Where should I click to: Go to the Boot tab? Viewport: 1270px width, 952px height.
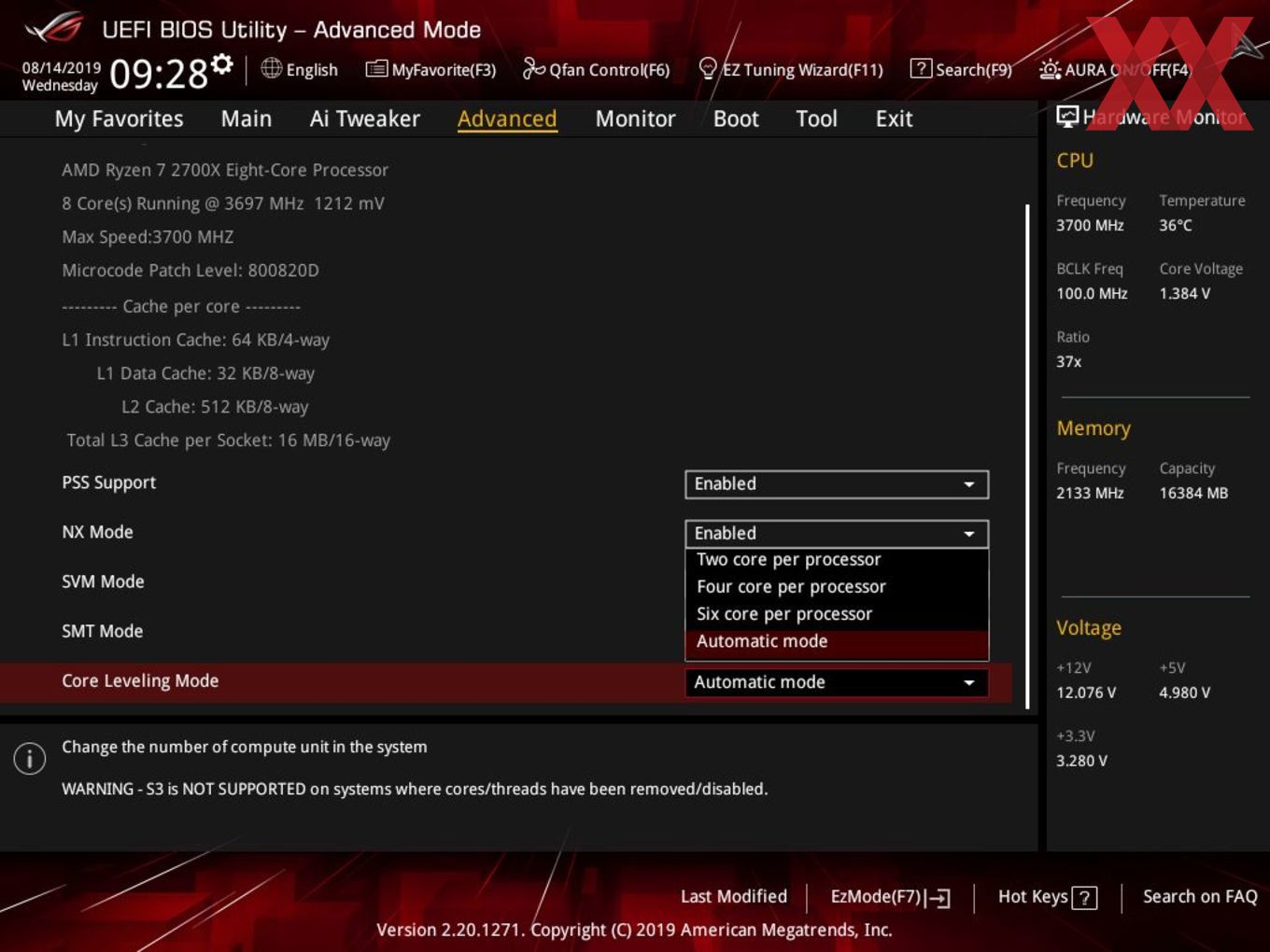point(736,119)
